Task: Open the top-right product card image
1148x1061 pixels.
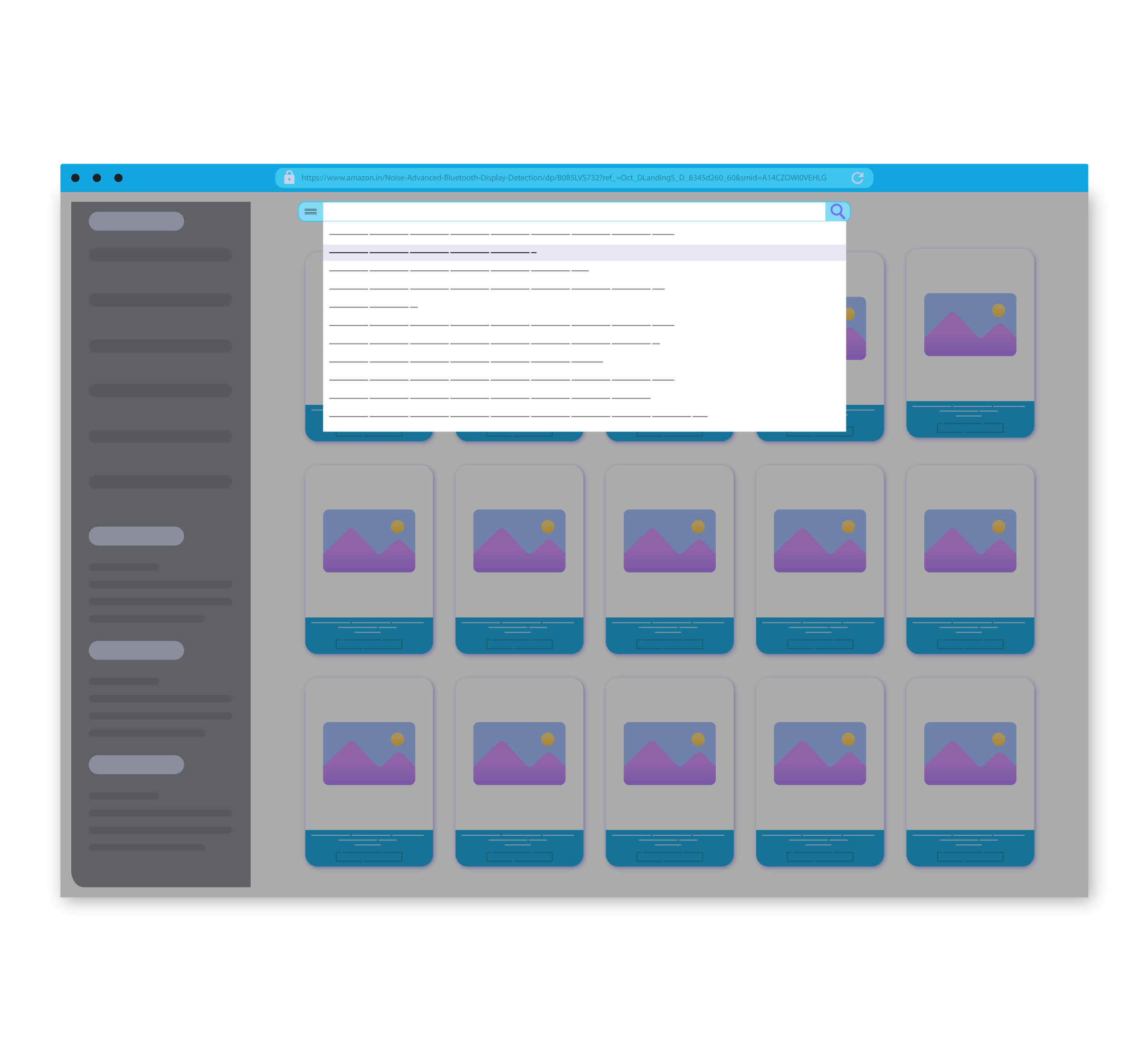Action: [970, 325]
